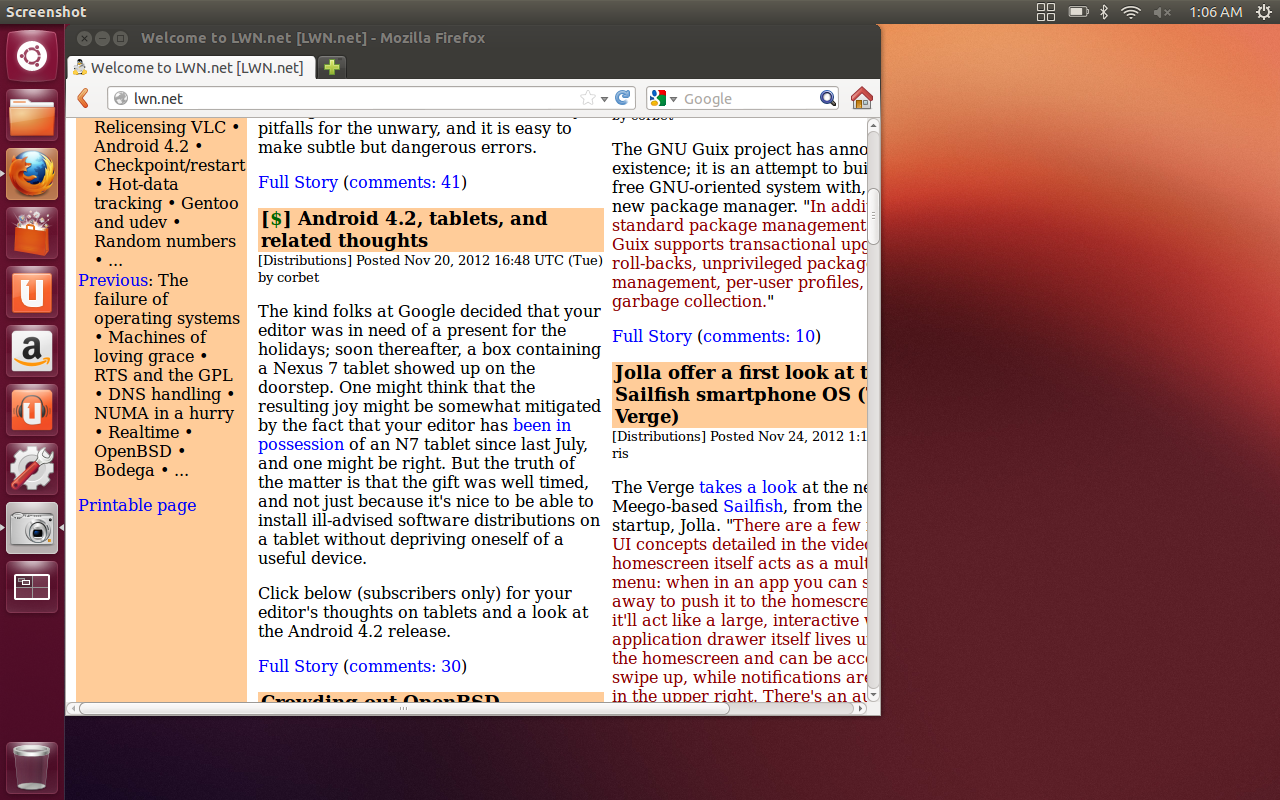Open the Workspace Switcher in the launcher
This screenshot has width=1280, height=800.
pos(32,587)
